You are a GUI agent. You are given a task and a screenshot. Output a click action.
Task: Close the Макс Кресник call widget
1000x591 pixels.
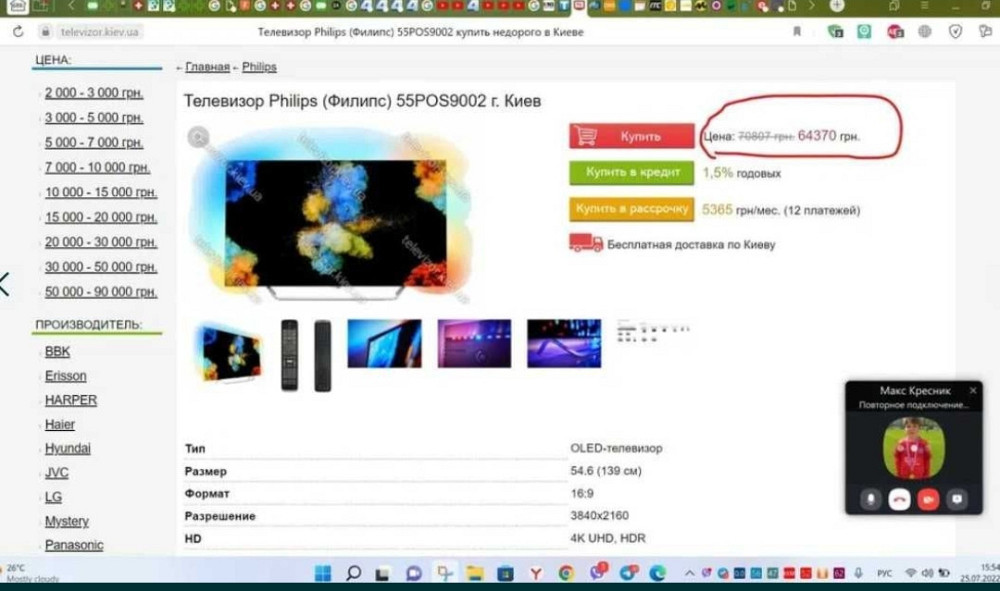tap(972, 391)
